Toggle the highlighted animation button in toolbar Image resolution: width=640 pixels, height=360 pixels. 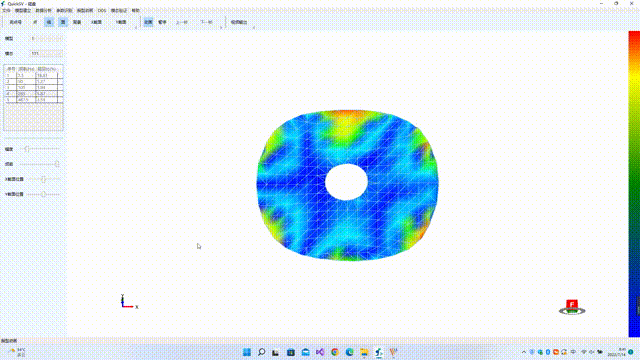[148, 22]
